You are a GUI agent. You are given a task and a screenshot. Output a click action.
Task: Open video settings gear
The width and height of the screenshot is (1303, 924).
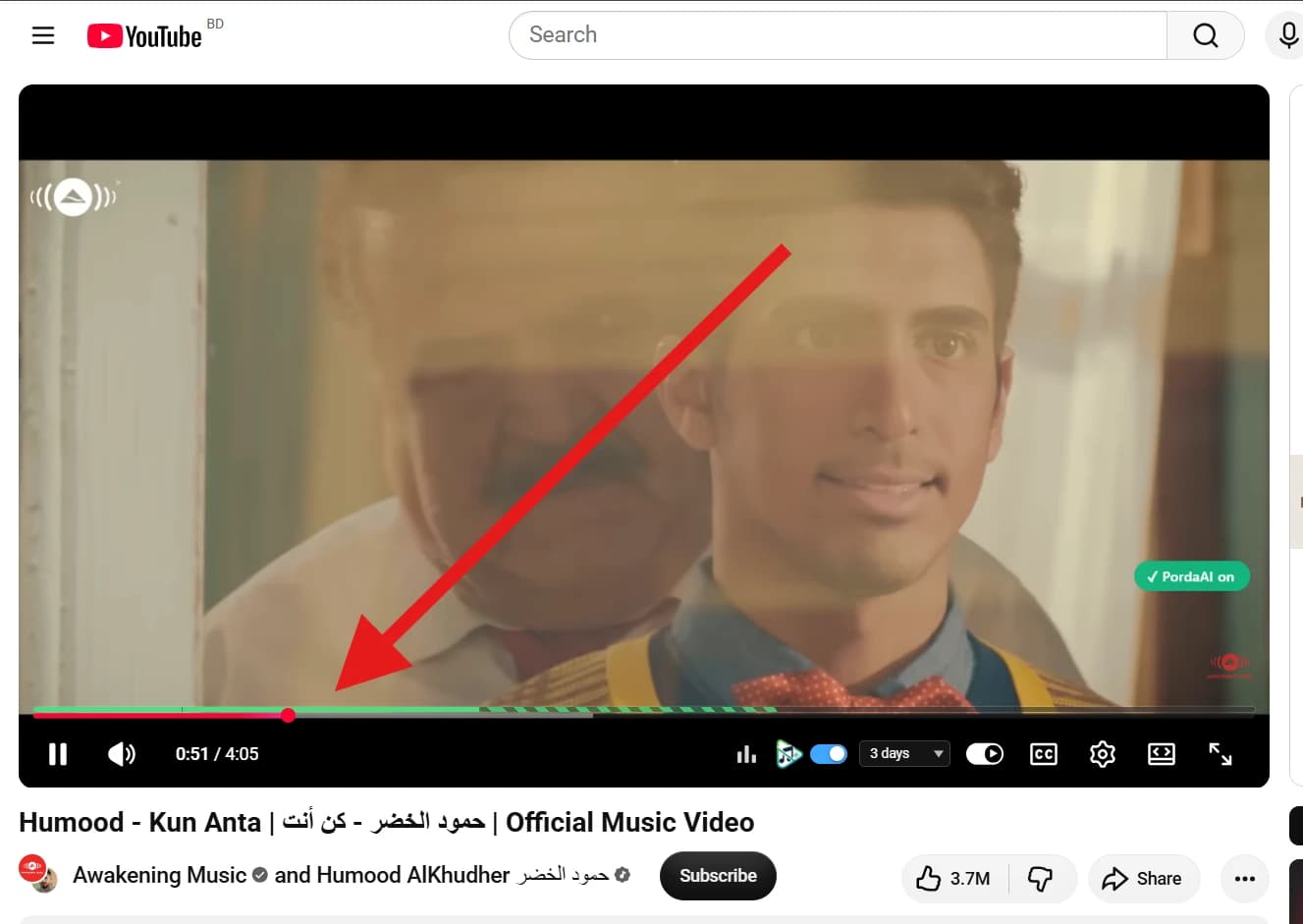point(1103,754)
